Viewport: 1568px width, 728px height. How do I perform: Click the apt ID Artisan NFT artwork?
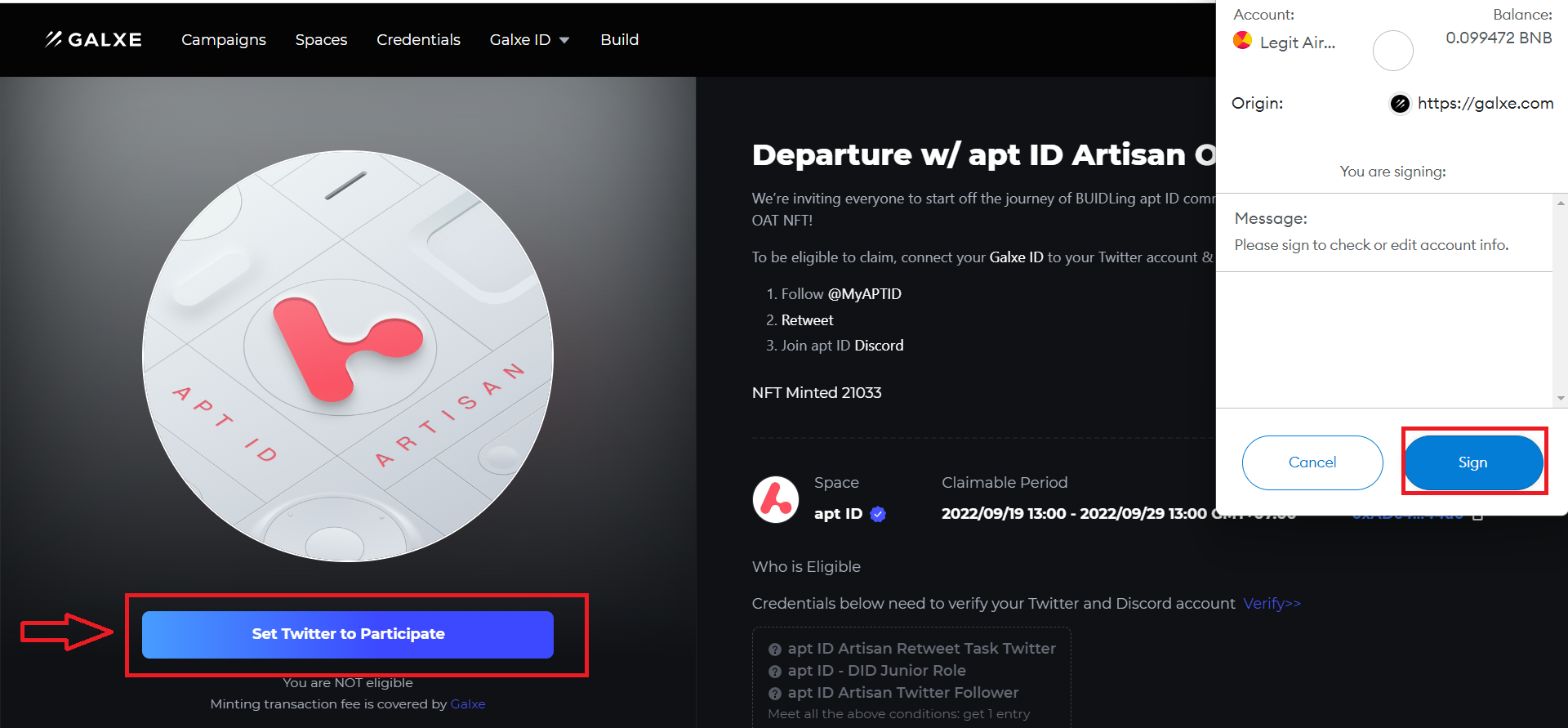(x=348, y=356)
